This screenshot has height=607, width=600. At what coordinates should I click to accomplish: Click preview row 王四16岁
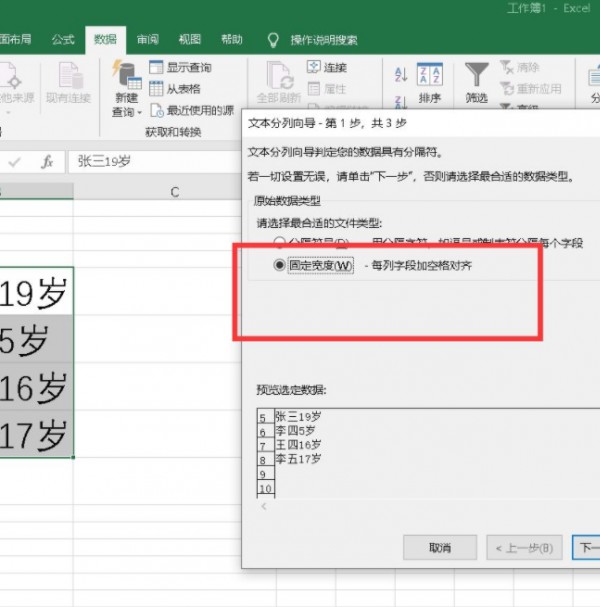pos(298,444)
